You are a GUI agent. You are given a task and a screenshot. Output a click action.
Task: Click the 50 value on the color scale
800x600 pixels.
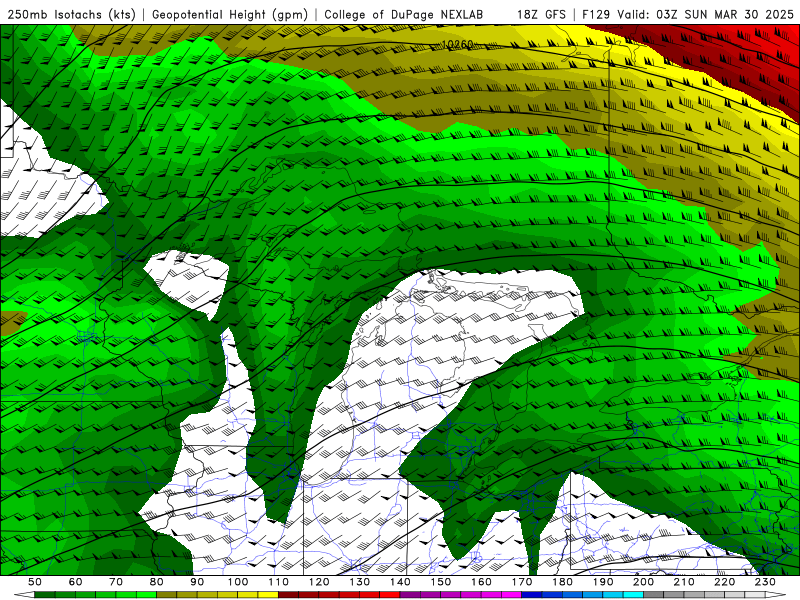click(35, 582)
